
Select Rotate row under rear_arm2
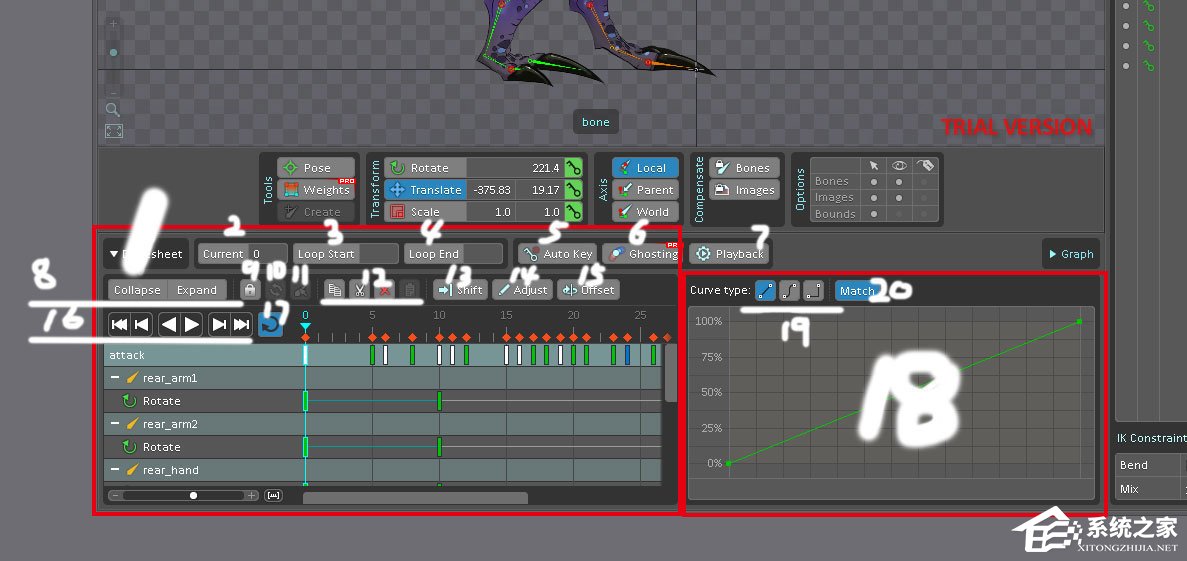point(382,447)
